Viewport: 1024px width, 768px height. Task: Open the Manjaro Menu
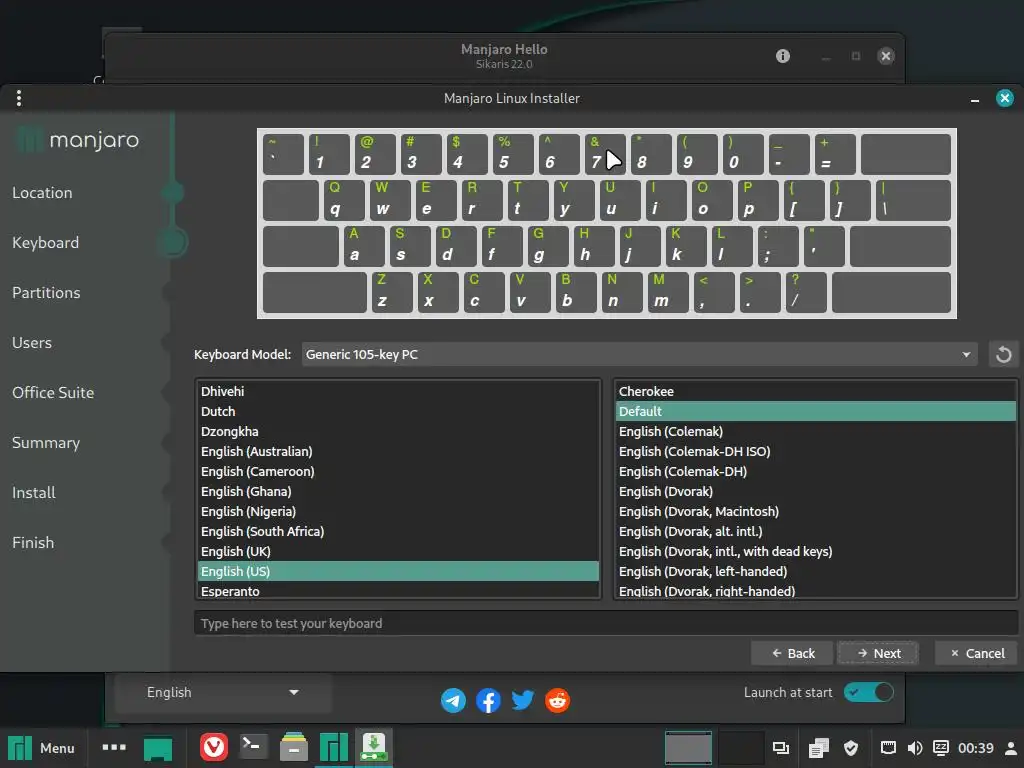pos(41,748)
